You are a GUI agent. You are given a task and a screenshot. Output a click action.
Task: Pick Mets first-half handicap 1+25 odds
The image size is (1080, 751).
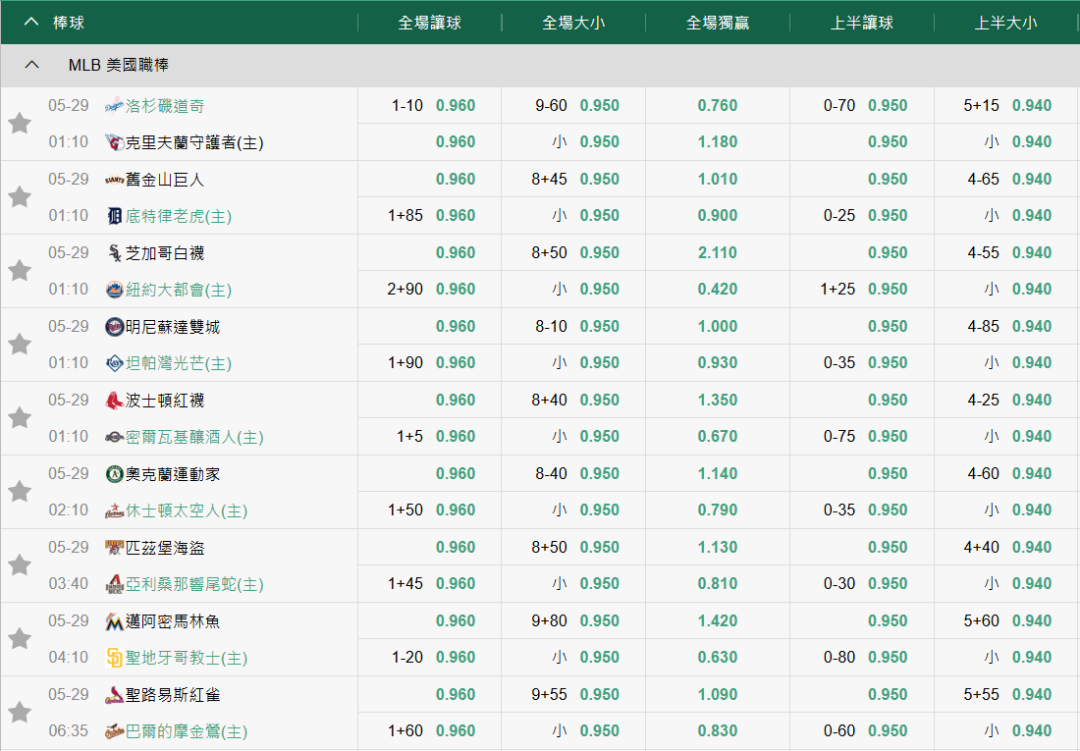click(x=887, y=289)
